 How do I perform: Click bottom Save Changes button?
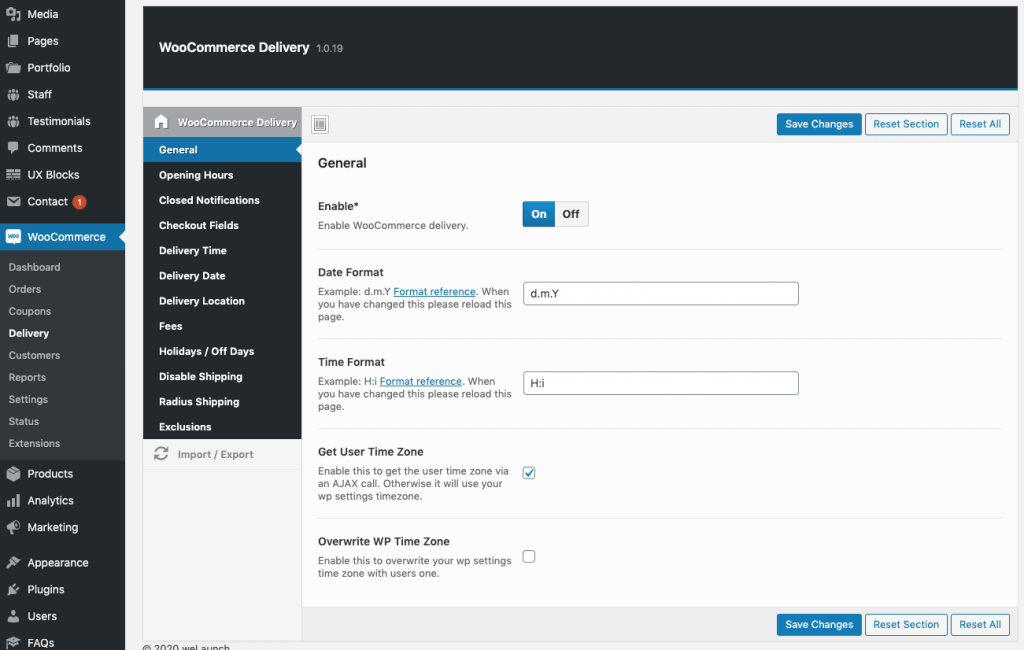[x=819, y=625]
